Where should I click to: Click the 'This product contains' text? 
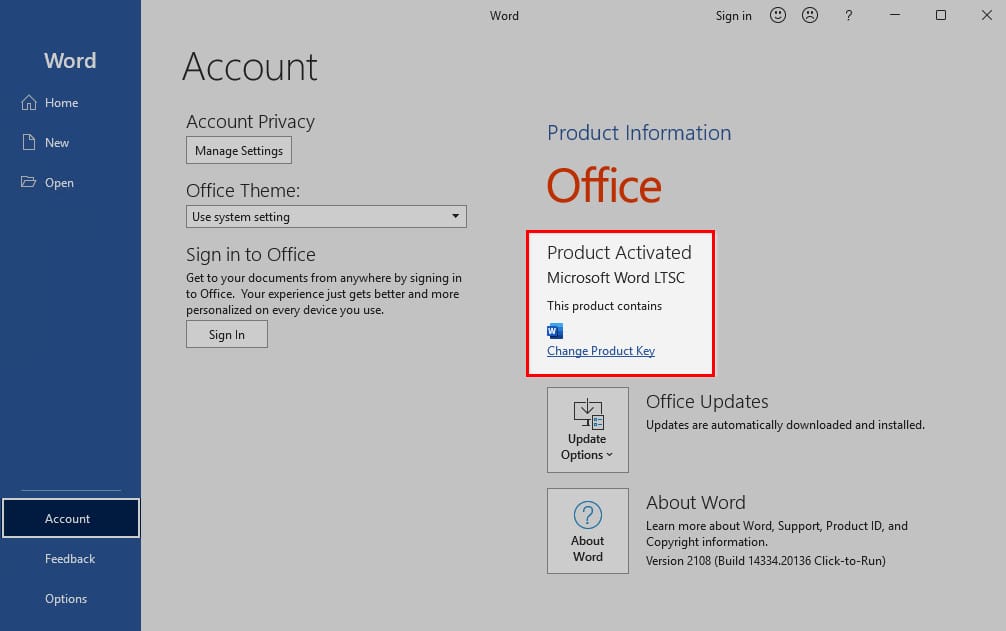tap(604, 306)
